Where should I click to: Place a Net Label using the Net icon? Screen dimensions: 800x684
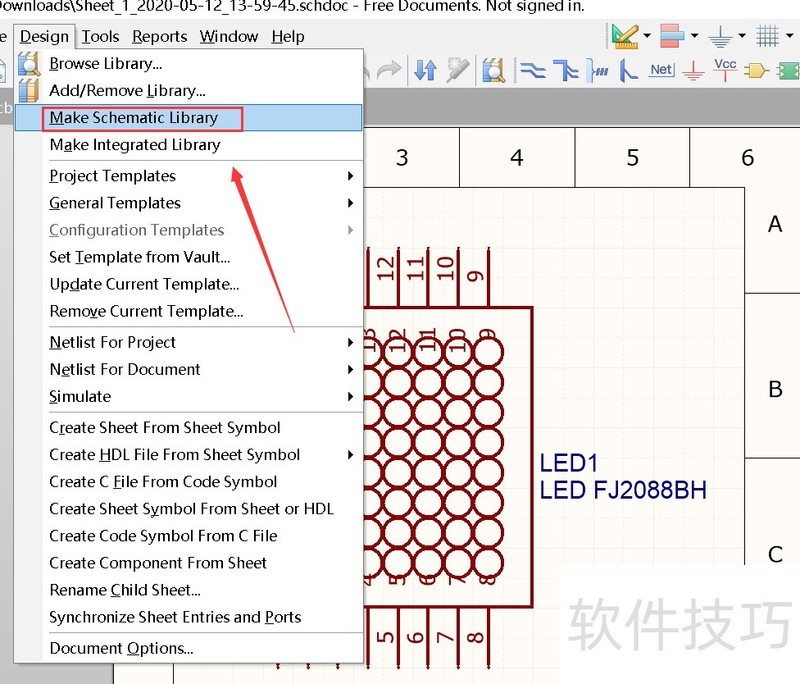(659, 72)
